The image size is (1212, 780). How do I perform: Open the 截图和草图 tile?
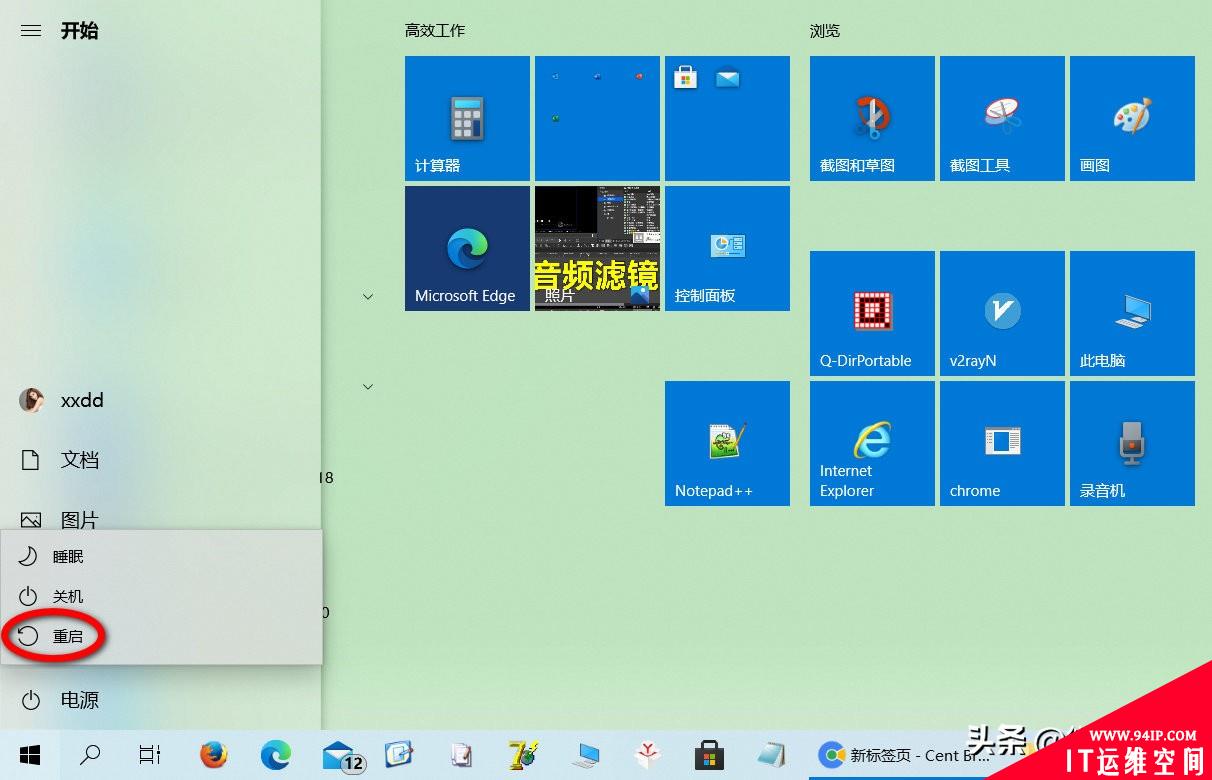tap(872, 118)
